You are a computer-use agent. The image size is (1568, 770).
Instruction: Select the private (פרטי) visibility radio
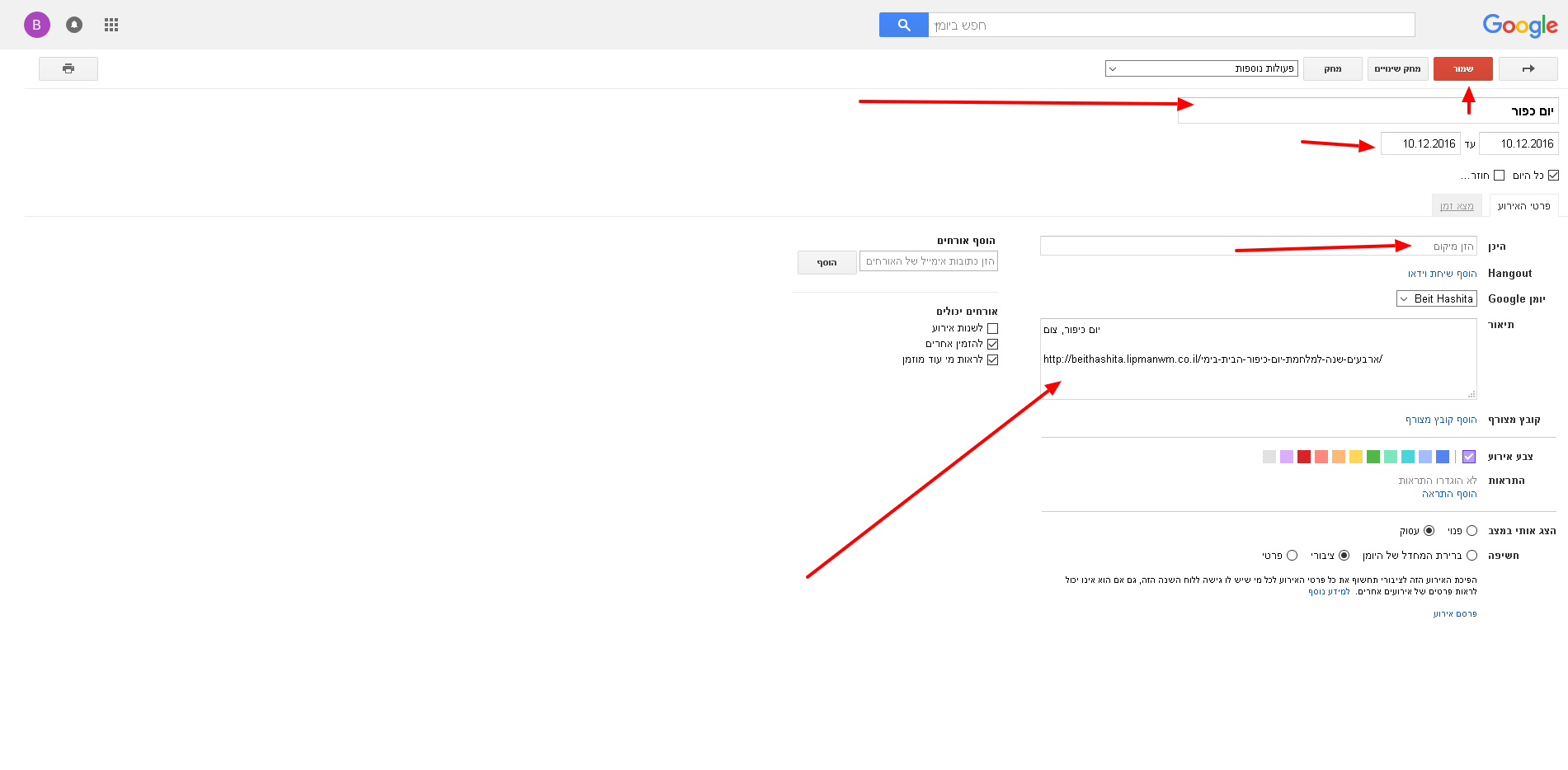pyautogui.click(x=1292, y=556)
